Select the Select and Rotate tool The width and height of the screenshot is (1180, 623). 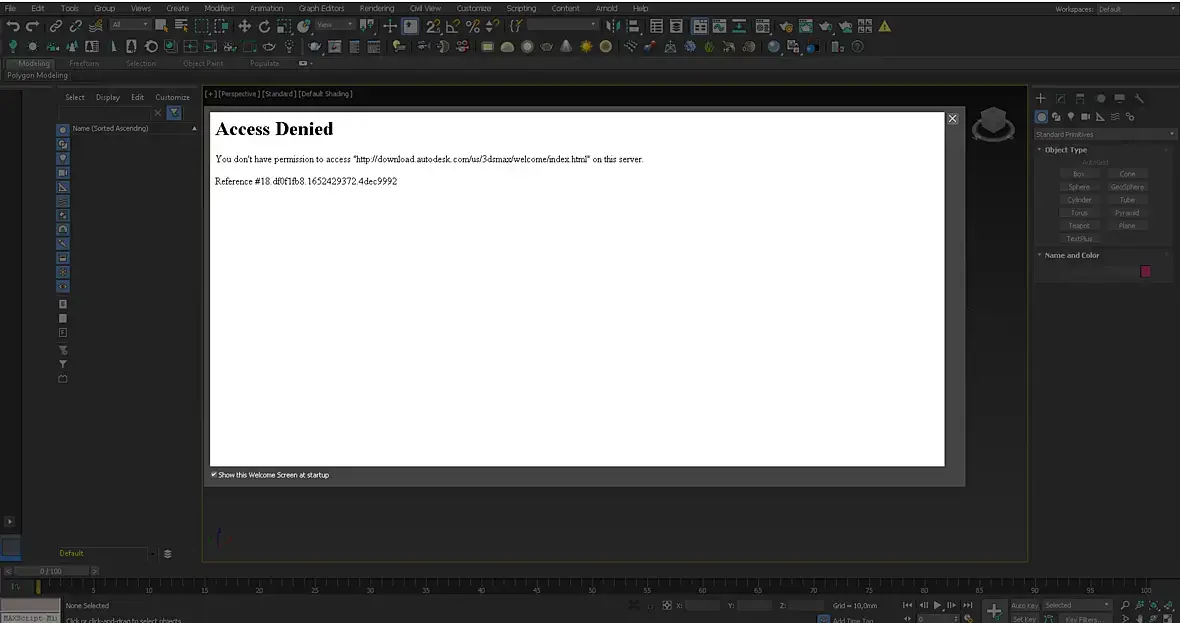coord(264,26)
